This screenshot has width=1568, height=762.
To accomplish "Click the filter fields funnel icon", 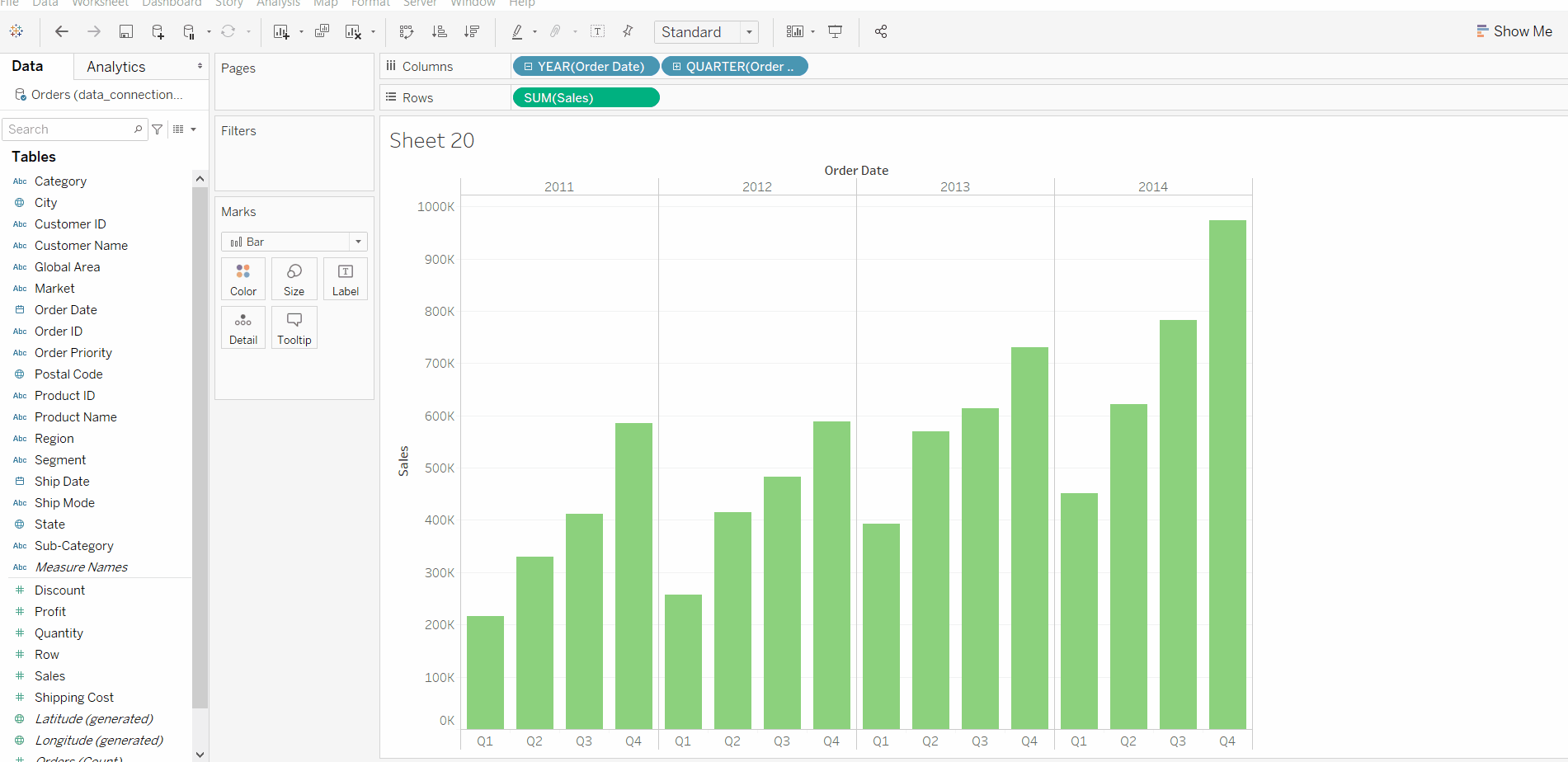I will coord(158,129).
